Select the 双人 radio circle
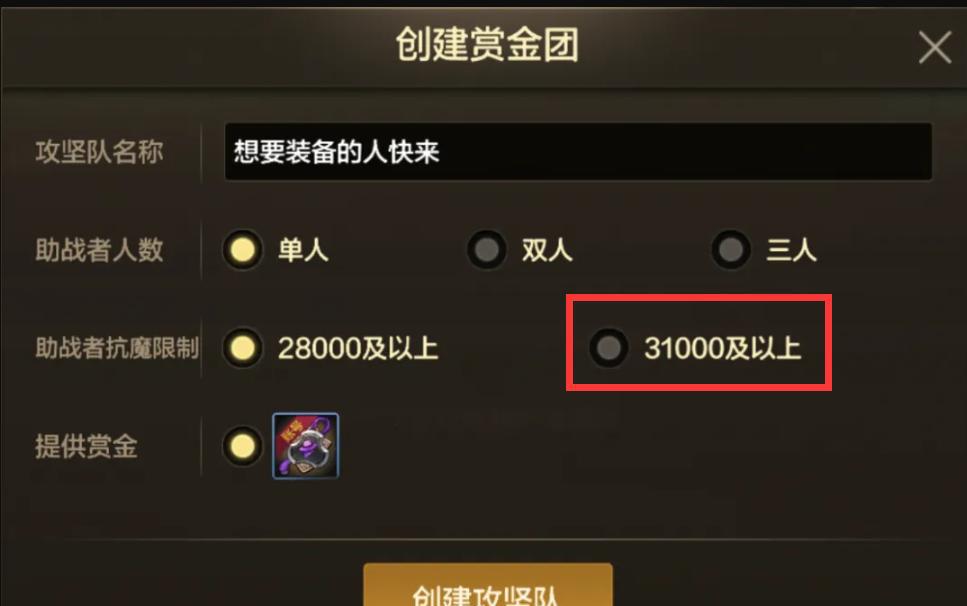Image resolution: width=967 pixels, height=606 pixels. (487, 250)
